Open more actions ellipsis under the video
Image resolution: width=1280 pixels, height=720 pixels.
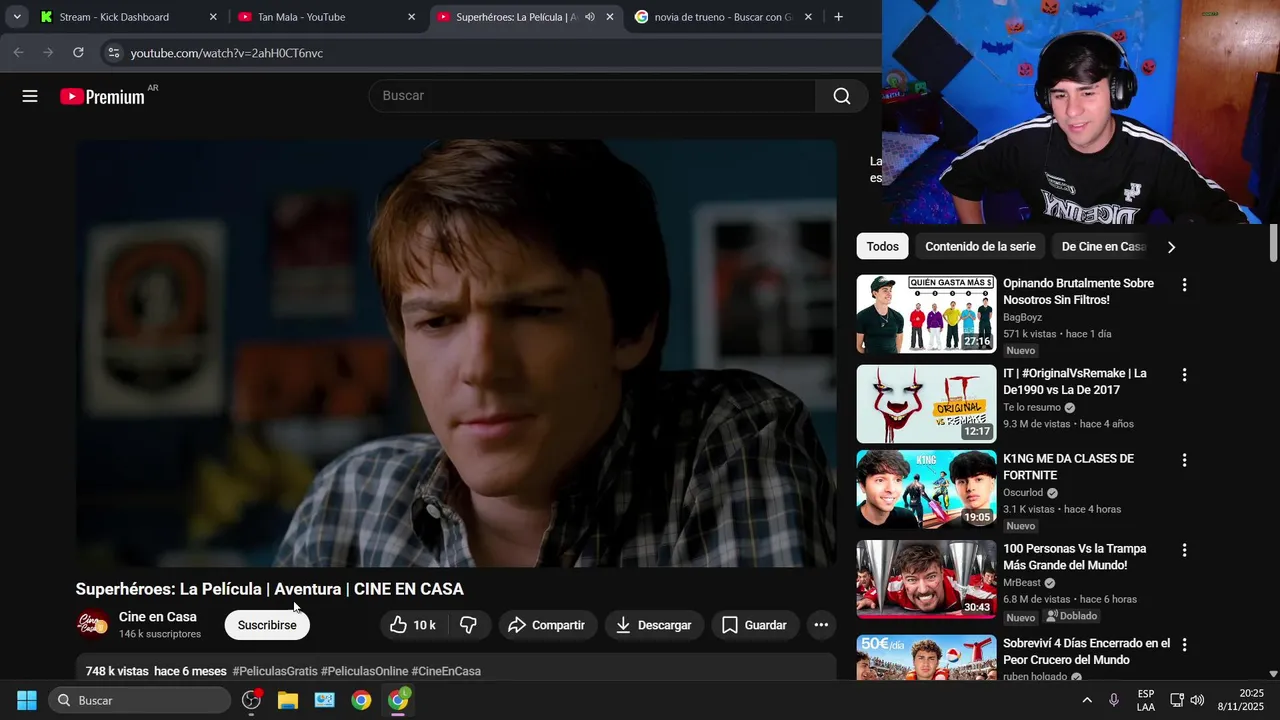click(821, 625)
